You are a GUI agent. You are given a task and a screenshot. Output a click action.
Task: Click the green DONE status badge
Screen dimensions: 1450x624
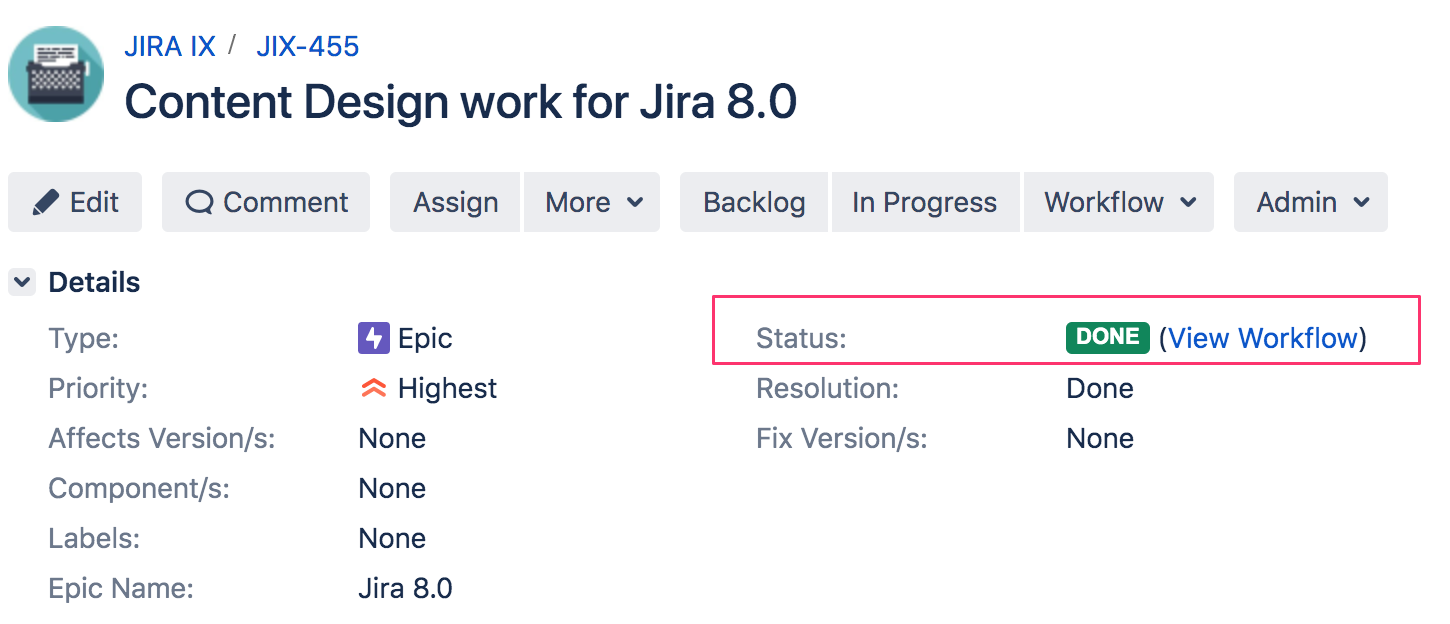(1107, 338)
